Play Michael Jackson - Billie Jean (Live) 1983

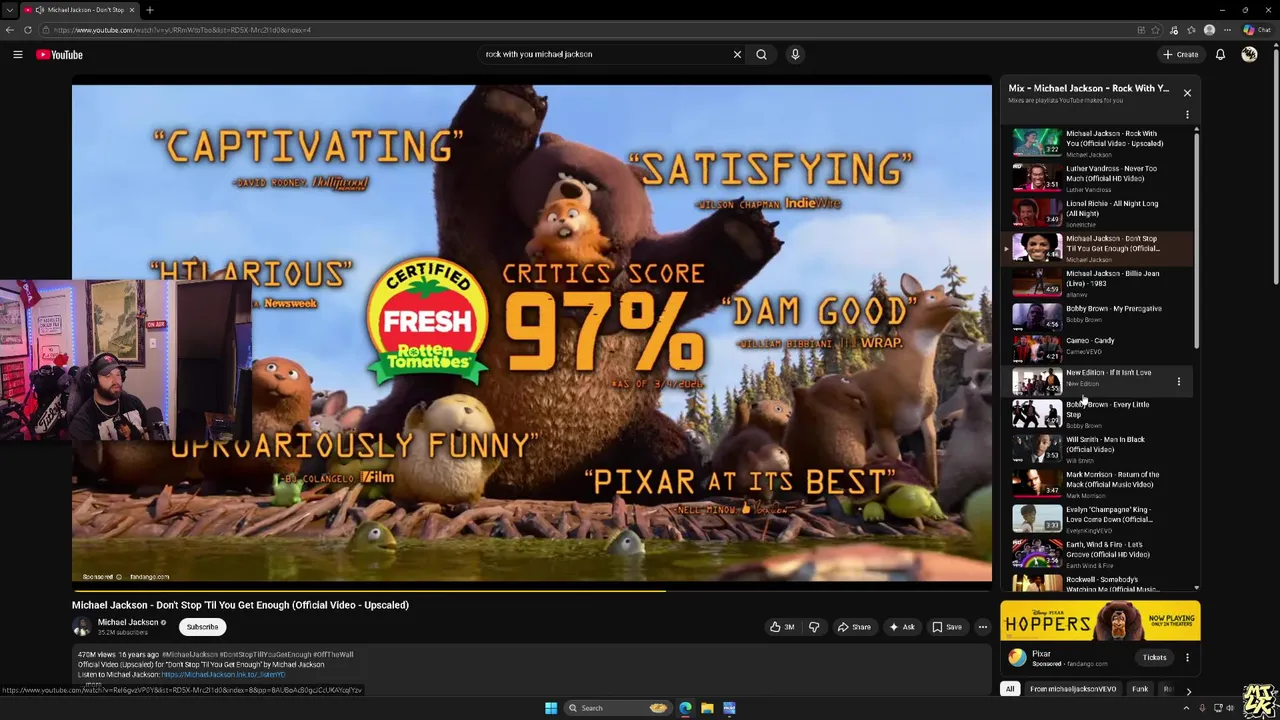point(1100,282)
